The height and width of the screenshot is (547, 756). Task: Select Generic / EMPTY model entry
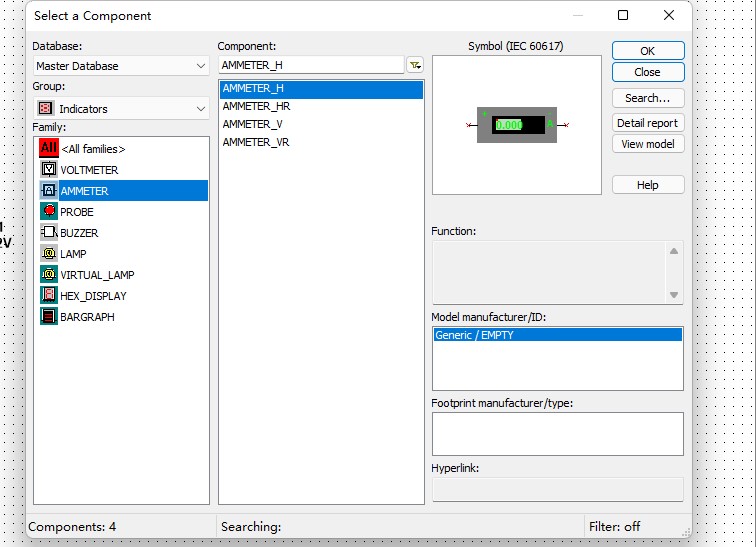pyautogui.click(x=558, y=335)
